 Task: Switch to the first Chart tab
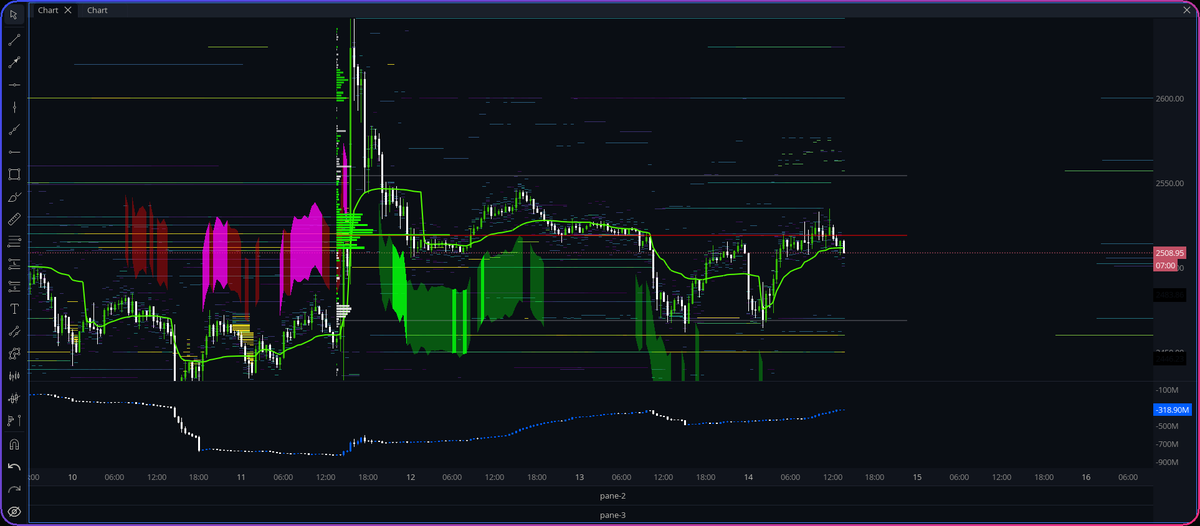coord(48,10)
